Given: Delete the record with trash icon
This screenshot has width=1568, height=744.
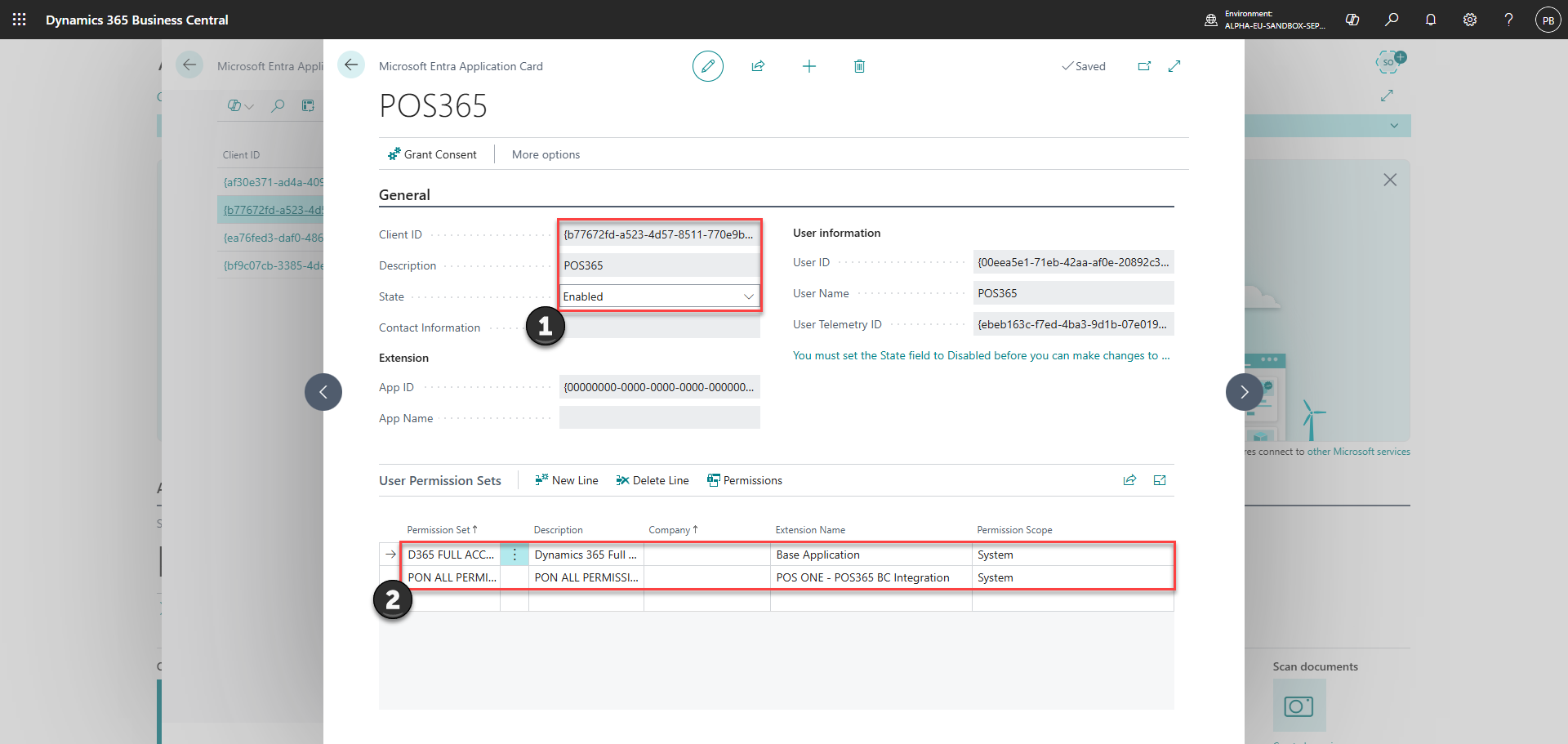Looking at the screenshot, I should [859, 66].
